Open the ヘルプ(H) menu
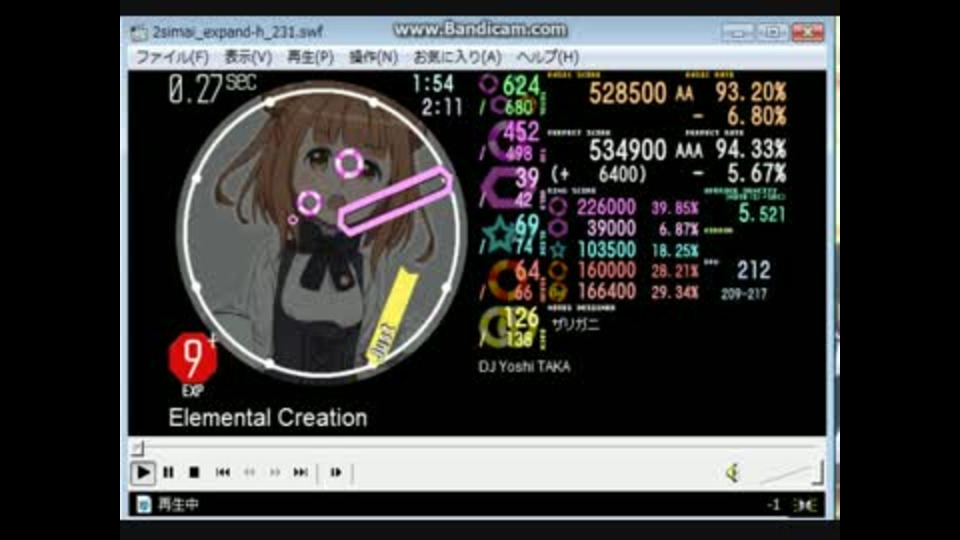Viewport: 960px width, 540px height. point(547,58)
